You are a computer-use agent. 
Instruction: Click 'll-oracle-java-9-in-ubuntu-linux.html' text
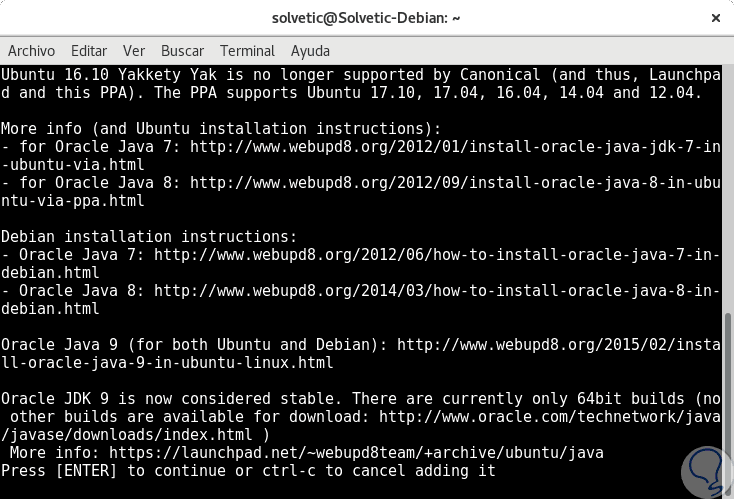coord(167,362)
